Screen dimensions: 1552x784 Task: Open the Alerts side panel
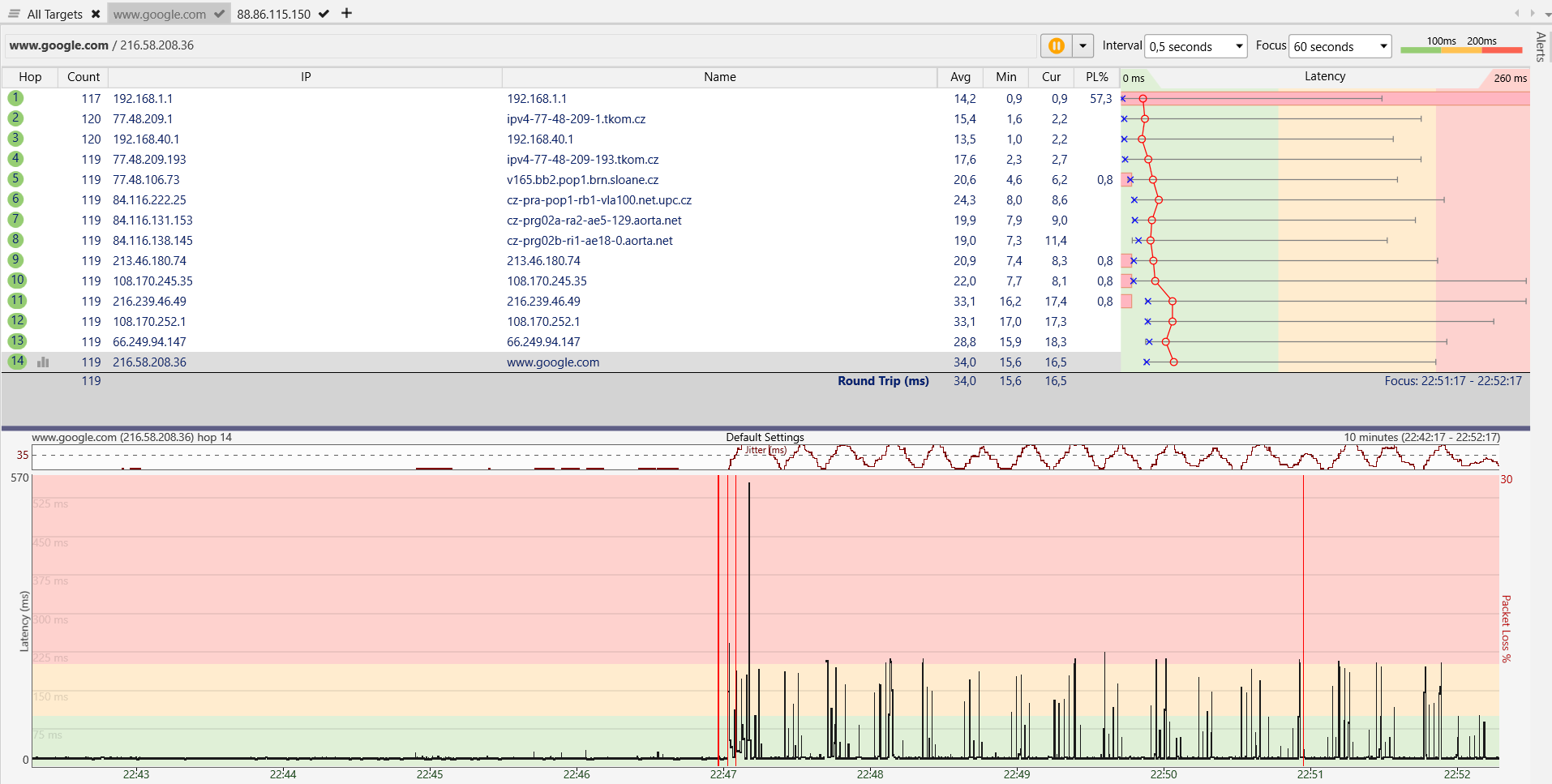pyautogui.click(x=1541, y=46)
